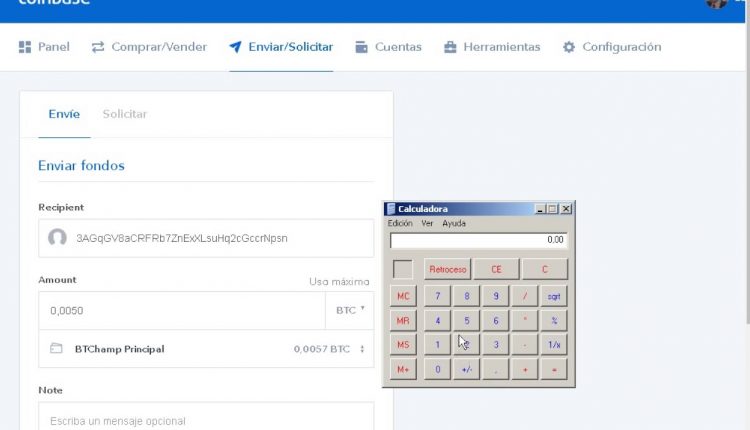750x430 pixels.
Task: Click the divide (/) calculator key
Action: 525,296
